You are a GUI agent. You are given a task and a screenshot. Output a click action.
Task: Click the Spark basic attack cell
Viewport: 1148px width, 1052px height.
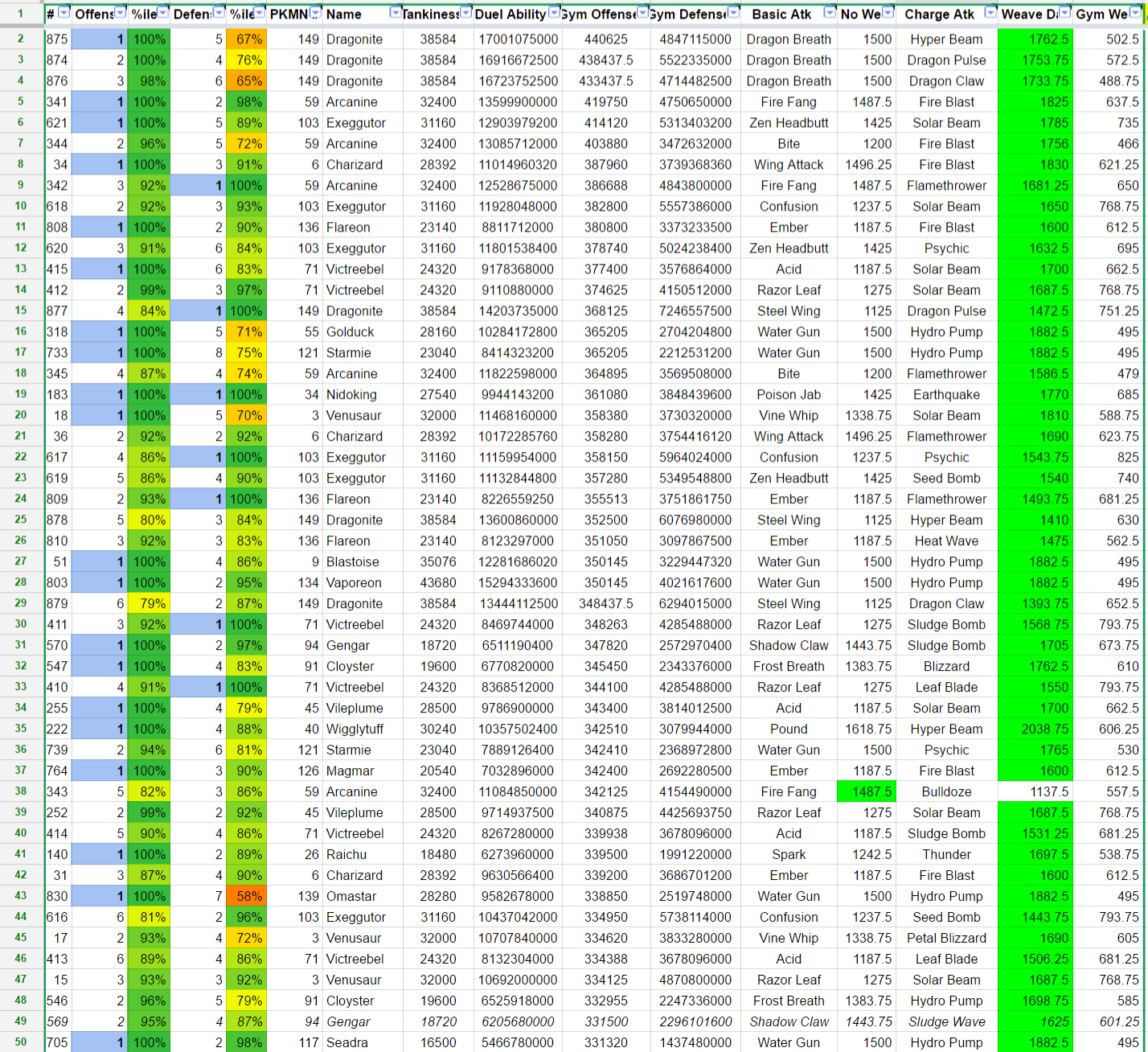[789, 854]
